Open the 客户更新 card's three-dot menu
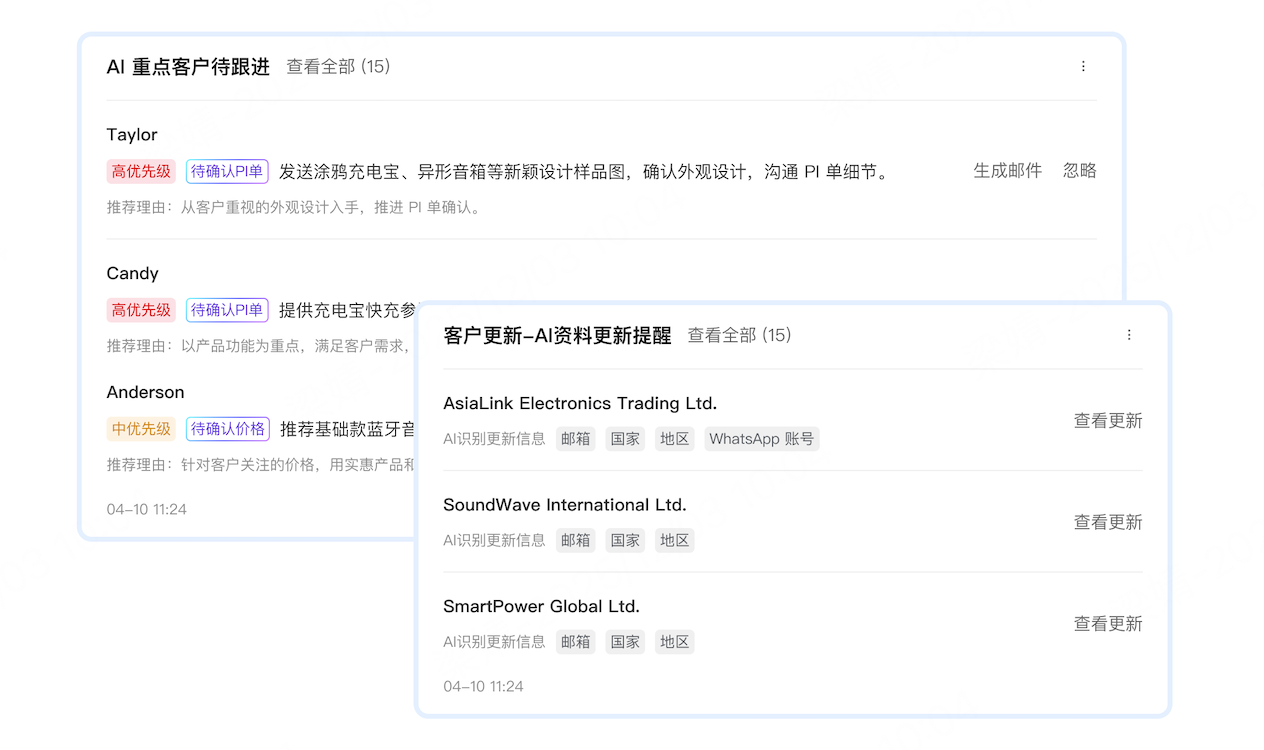 (1129, 336)
